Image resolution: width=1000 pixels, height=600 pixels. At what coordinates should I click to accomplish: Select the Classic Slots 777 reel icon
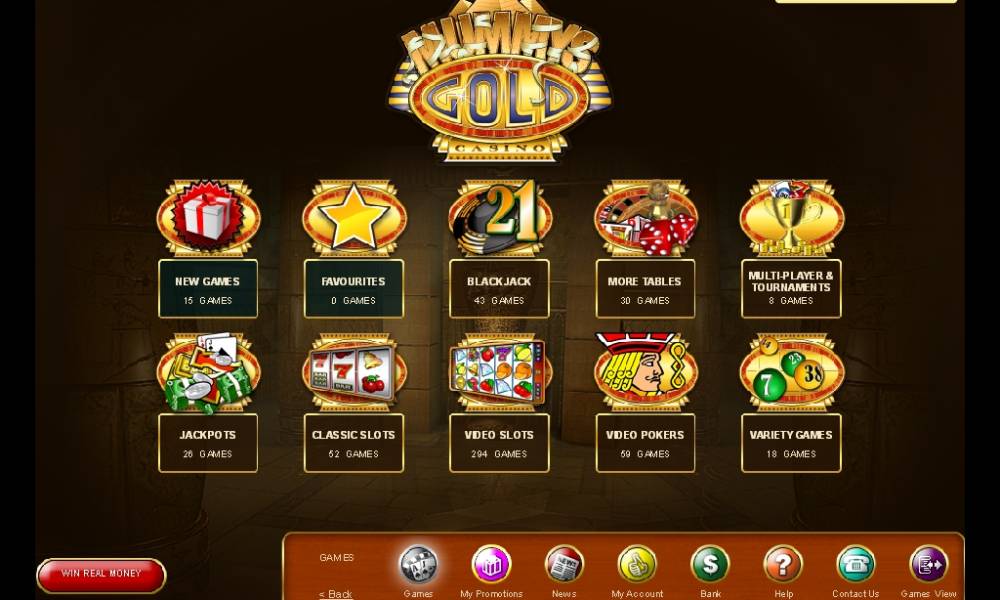tap(354, 372)
